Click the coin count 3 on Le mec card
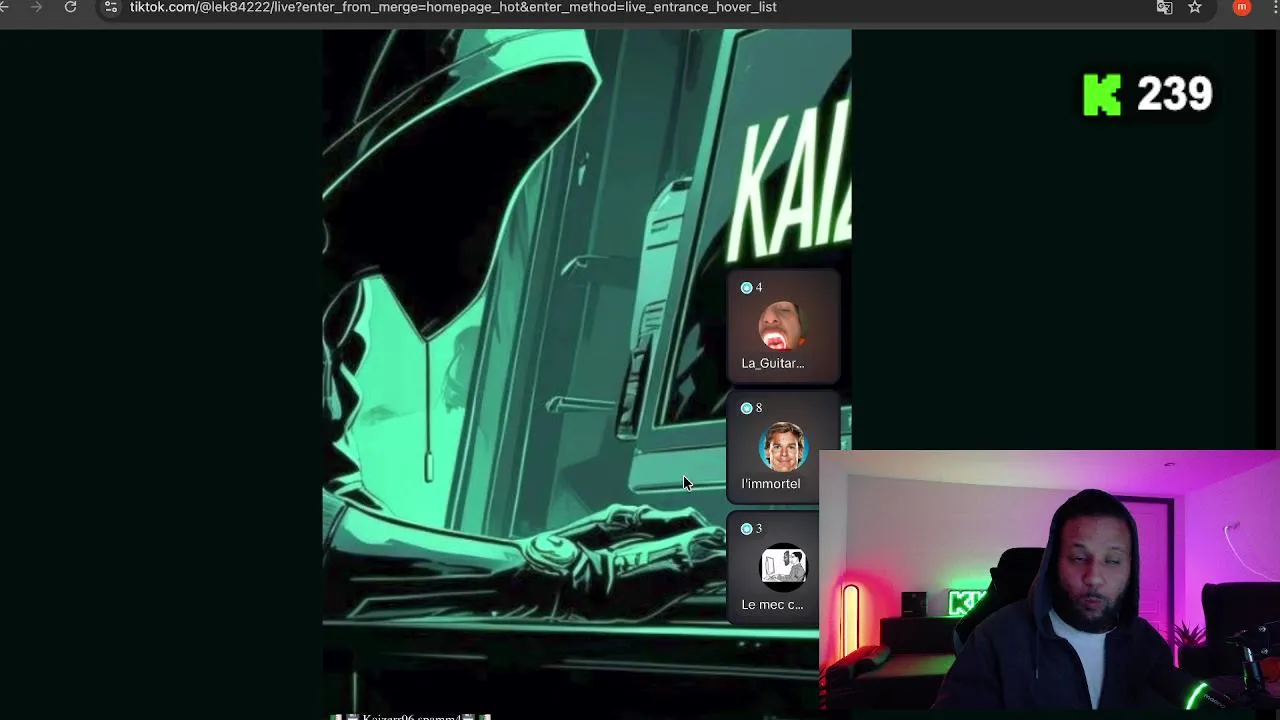1280x720 pixels. tap(751, 529)
